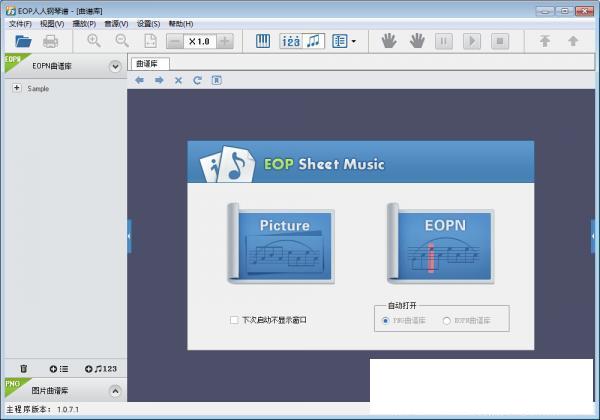Click the music note toolbar icon

314,42
